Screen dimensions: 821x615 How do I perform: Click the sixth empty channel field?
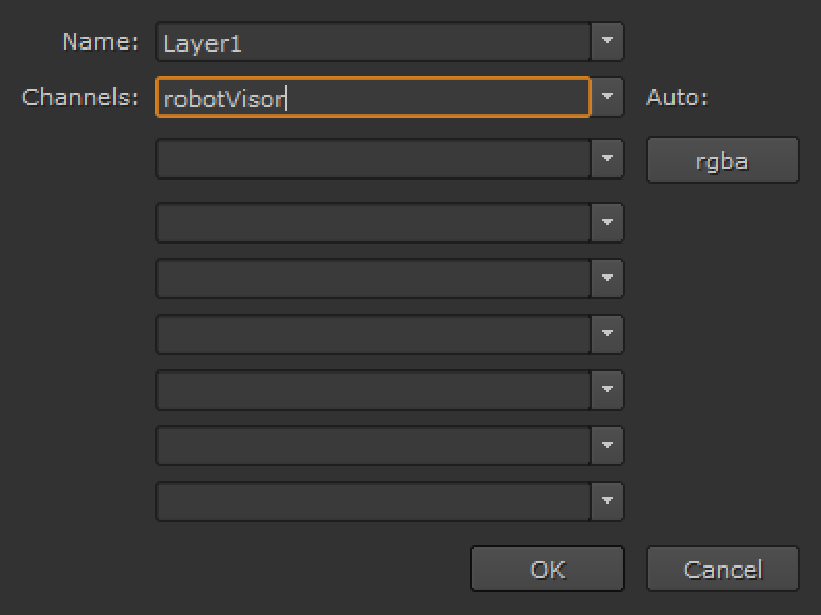click(374, 390)
